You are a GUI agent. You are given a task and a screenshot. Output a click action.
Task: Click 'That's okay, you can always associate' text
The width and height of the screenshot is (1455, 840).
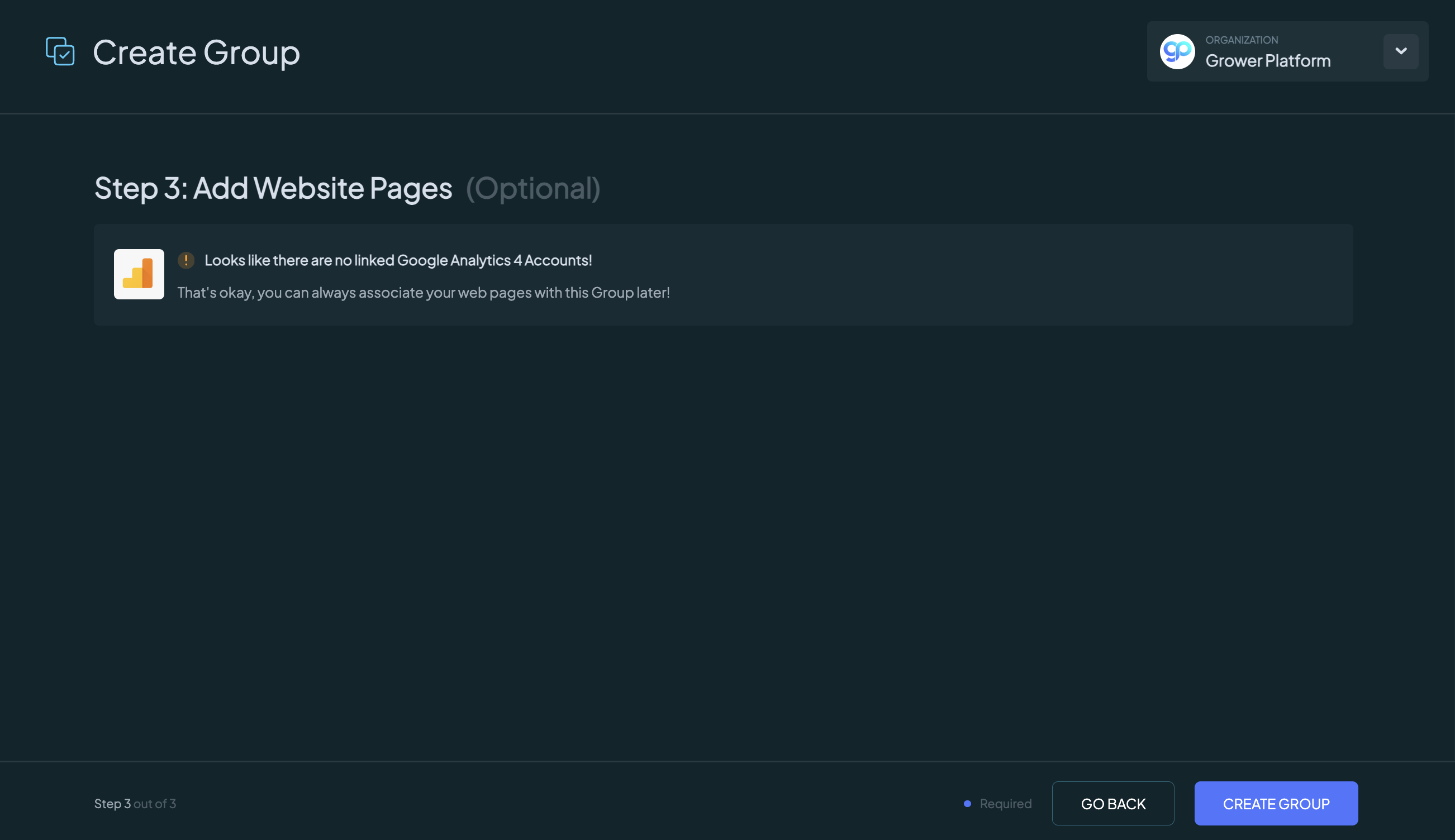tap(424, 293)
